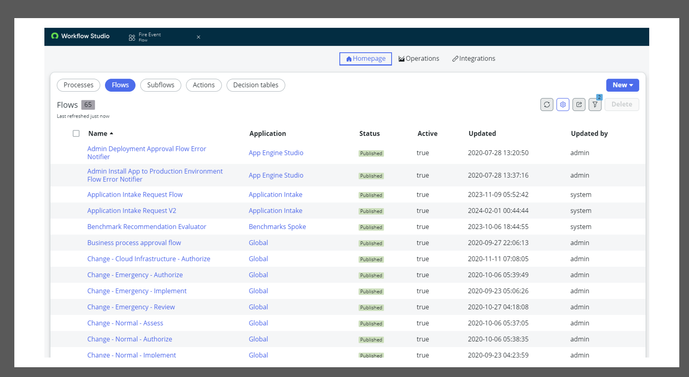Sort by the Name column header

click(x=100, y=133)
